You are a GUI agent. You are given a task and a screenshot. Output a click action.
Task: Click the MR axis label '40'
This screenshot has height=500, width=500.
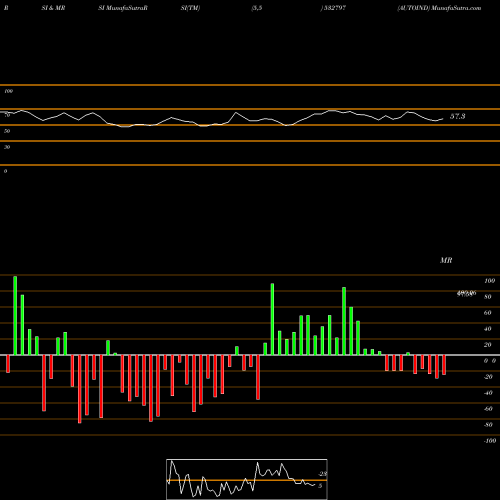tap(488, 329)
